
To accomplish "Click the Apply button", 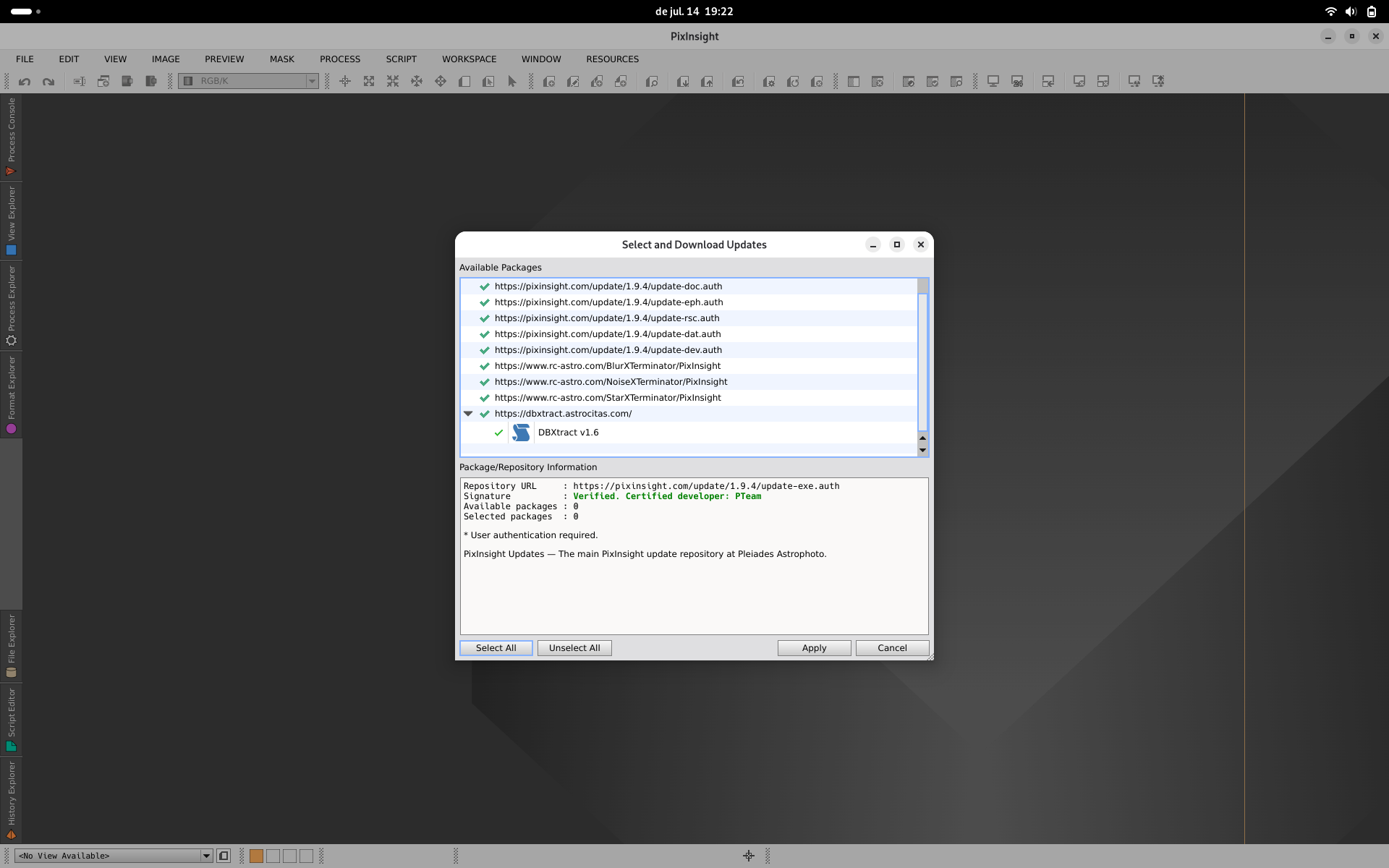I will [x=814, y=648].
